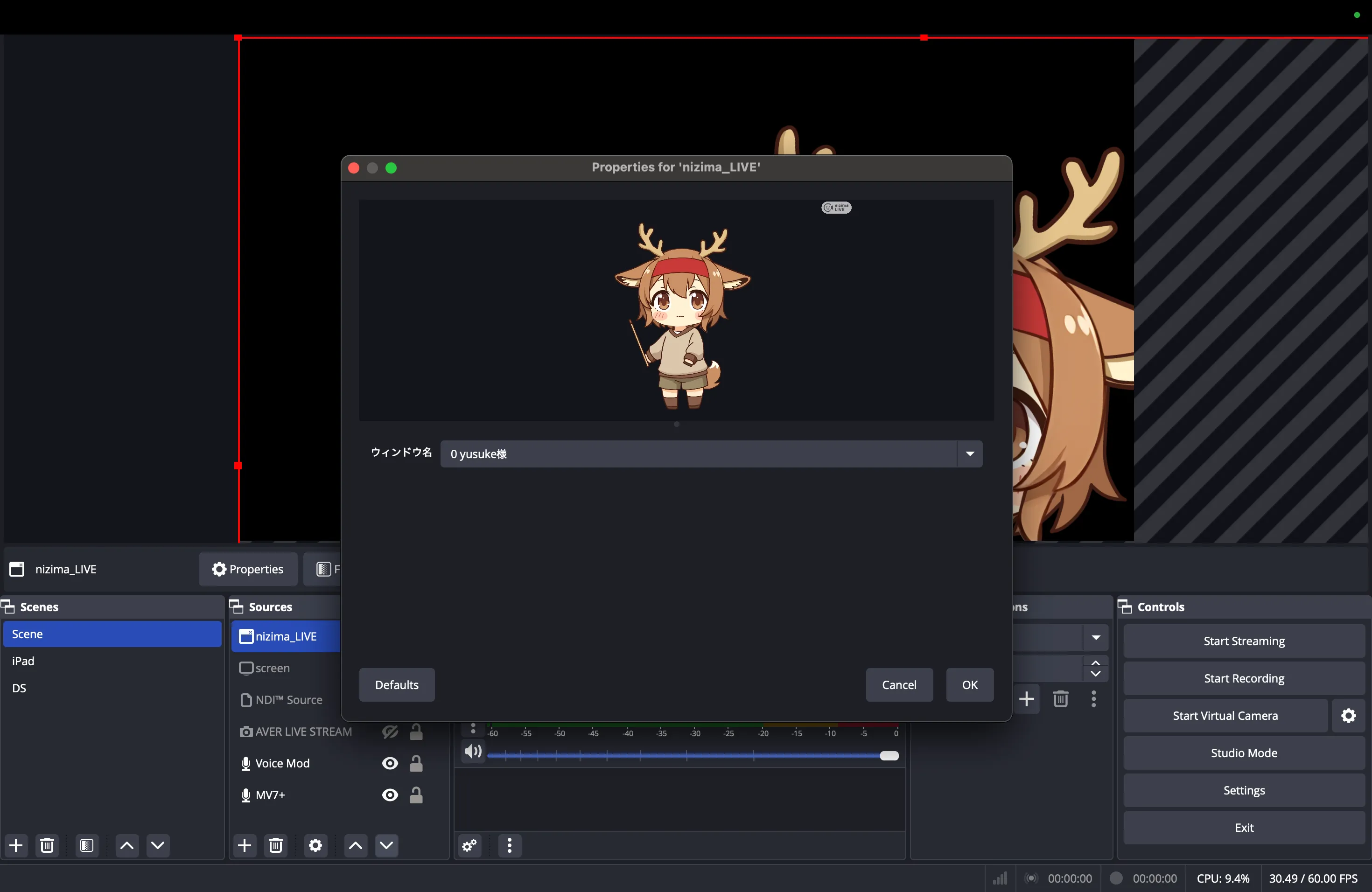Open the ウィンドウ名 dropdown arrow
1372x892 pixels.
point(970,454)
